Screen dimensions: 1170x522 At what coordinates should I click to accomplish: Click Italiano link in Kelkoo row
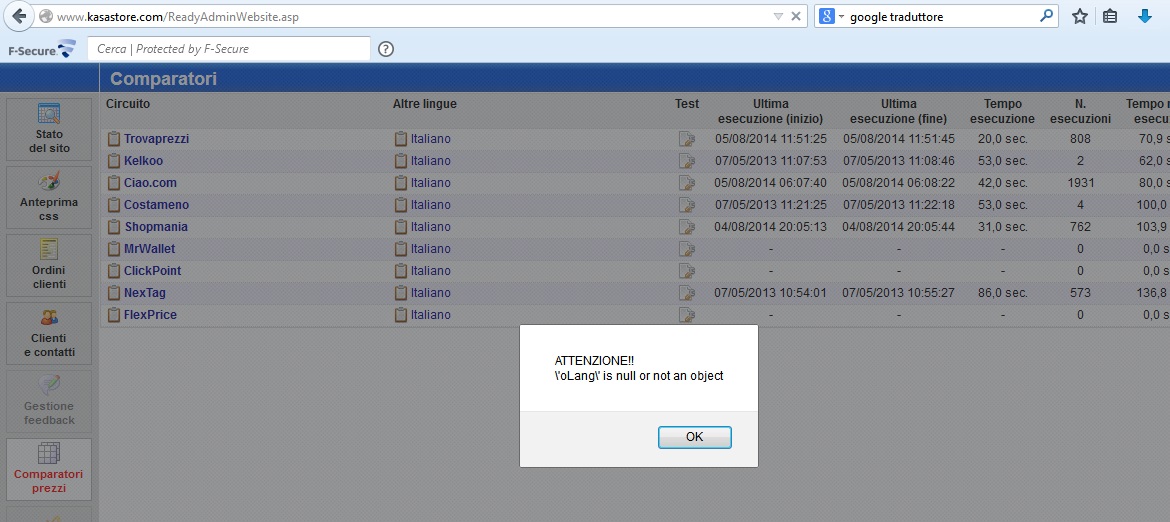coord(431,160)
